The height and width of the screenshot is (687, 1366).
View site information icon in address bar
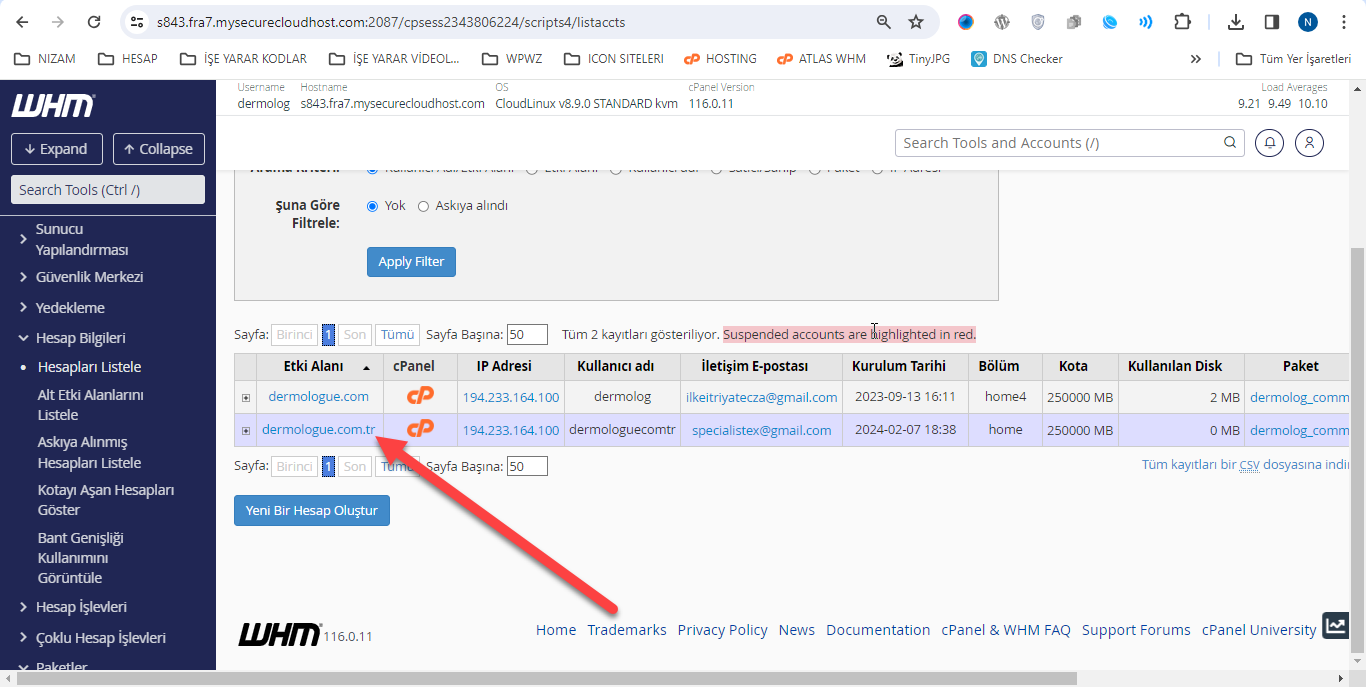point(138,22)
